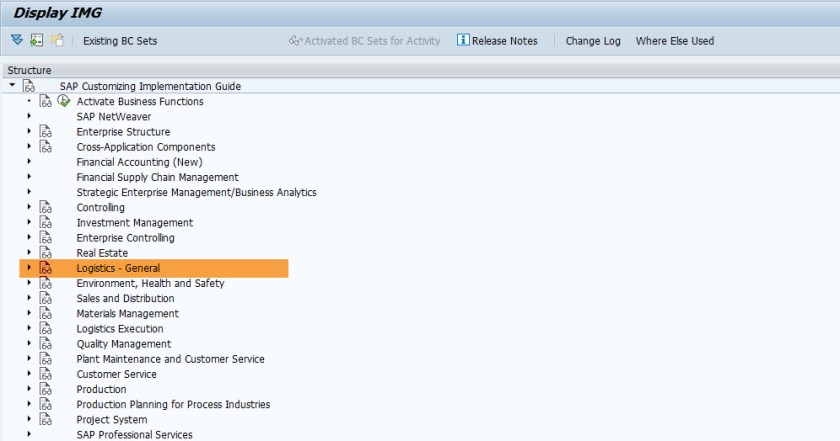Viewport: 840px width, 441px height.
Task: Open the Change Log
Action: (593, 41)
